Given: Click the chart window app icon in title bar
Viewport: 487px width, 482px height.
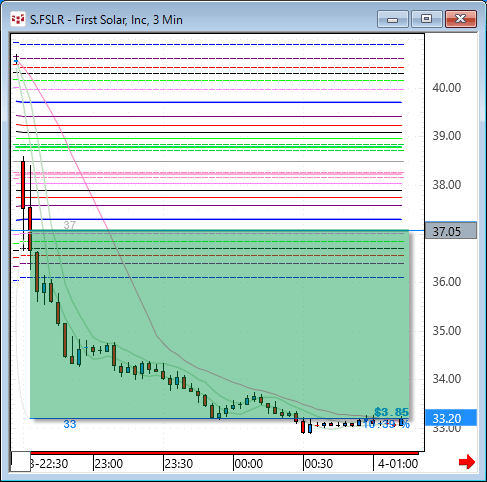Looking at the screenshot, I should tap(18, 20).
